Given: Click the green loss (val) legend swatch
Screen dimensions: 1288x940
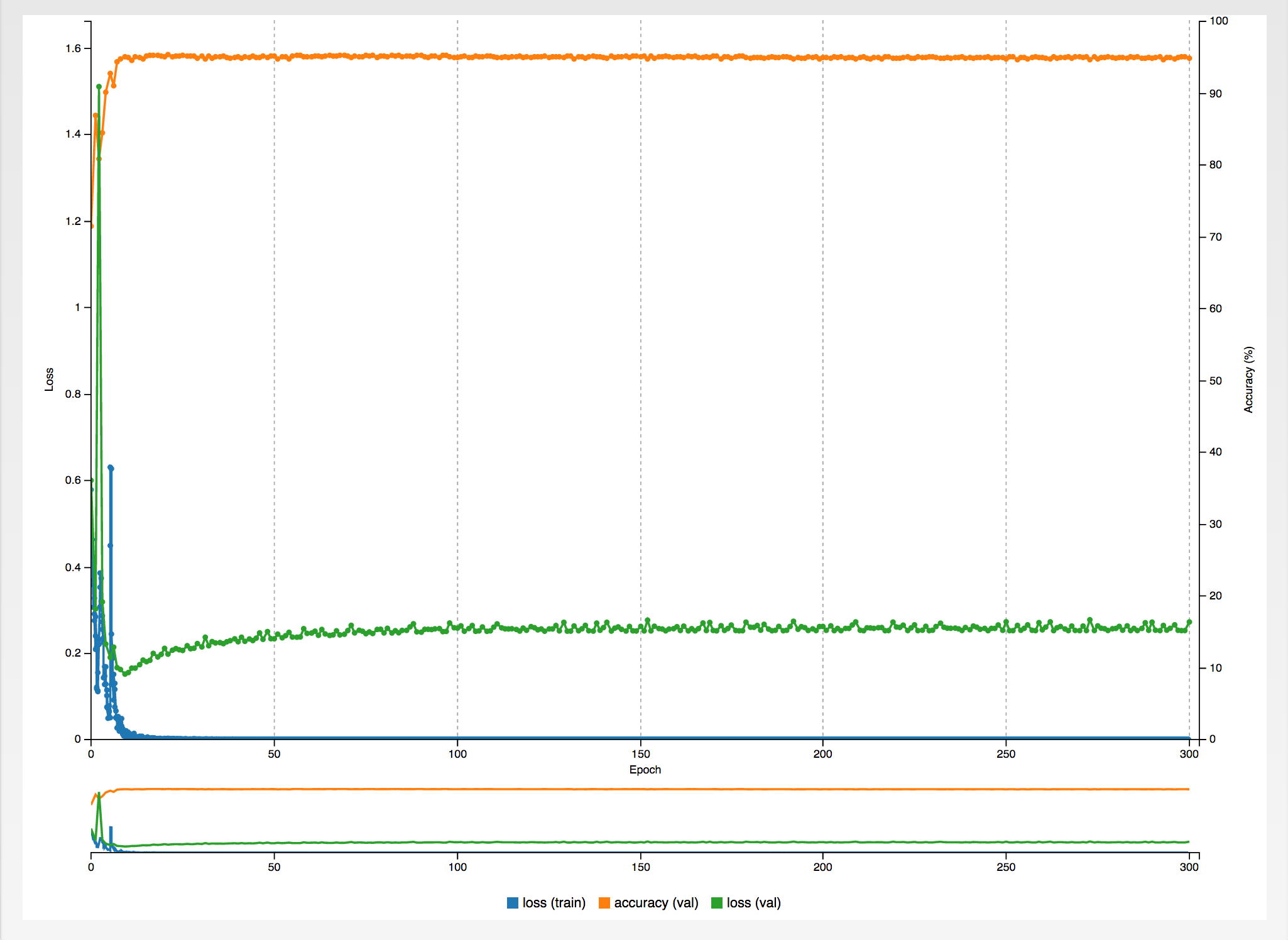Looking at the screenshot, I should 717,903.
